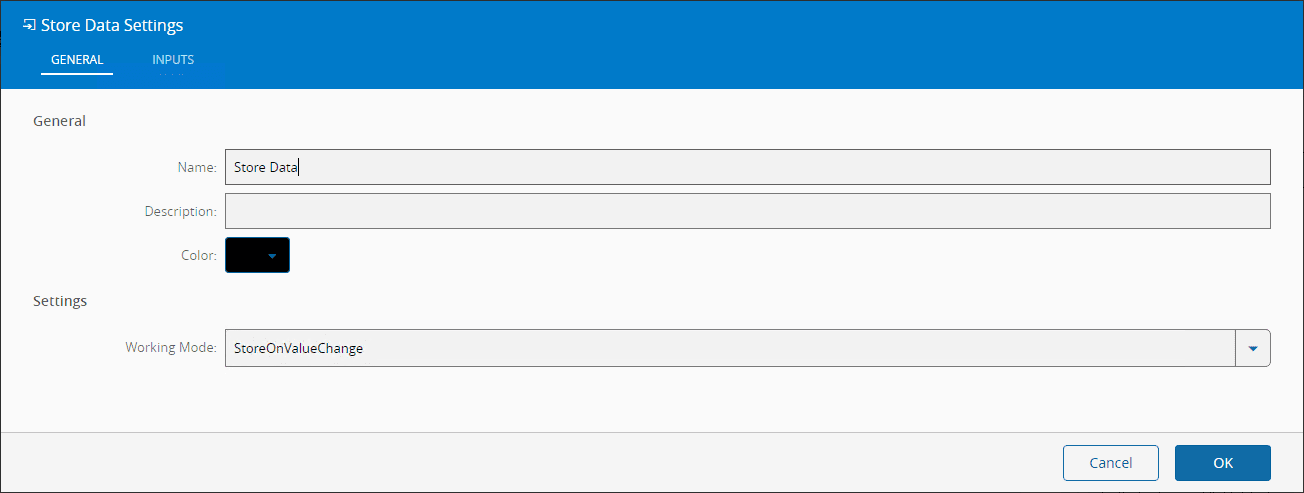The width and height of the screenshot is (1304, 493).
Task: Click the General section heading
Action: point(60,121)
